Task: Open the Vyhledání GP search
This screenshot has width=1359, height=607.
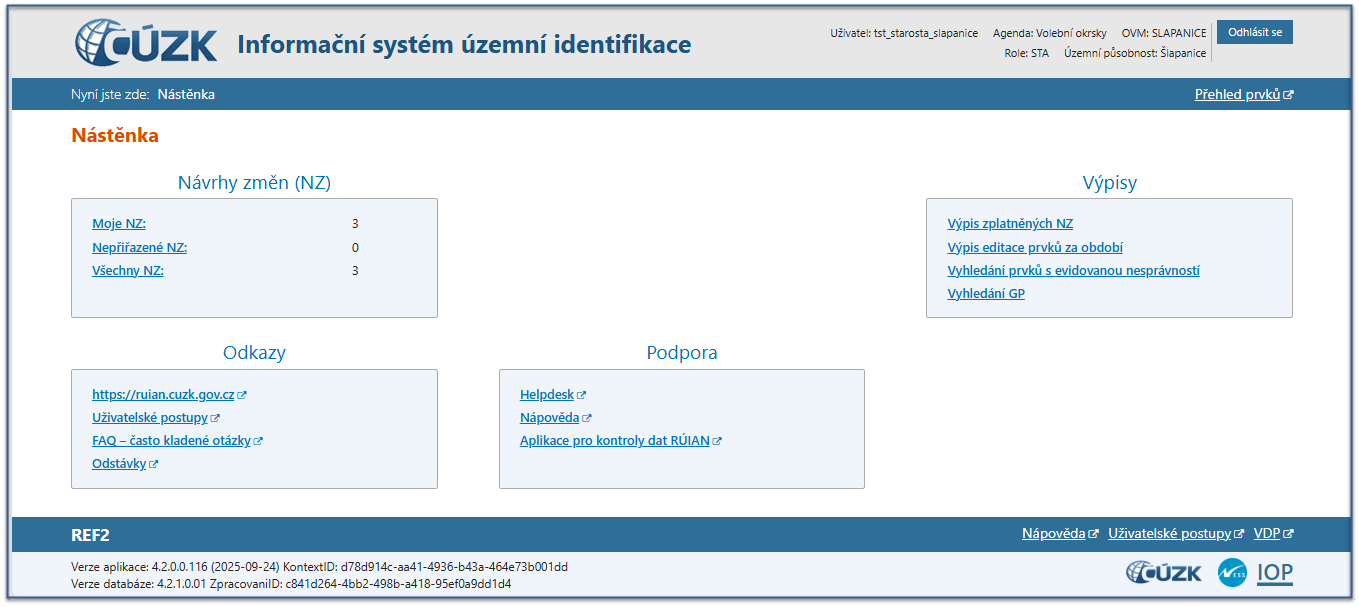Action: 985,294
